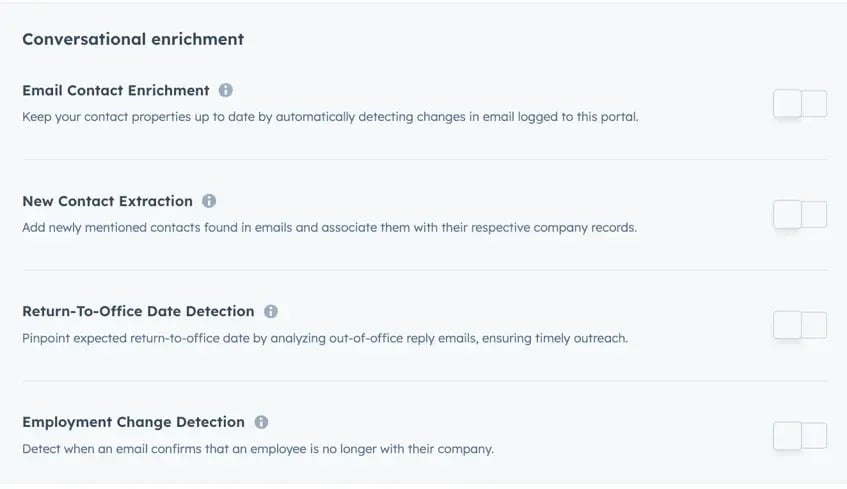Screen dimensions: 847x489
Task: Select the Employment Change Detection label
Action: 133,422
